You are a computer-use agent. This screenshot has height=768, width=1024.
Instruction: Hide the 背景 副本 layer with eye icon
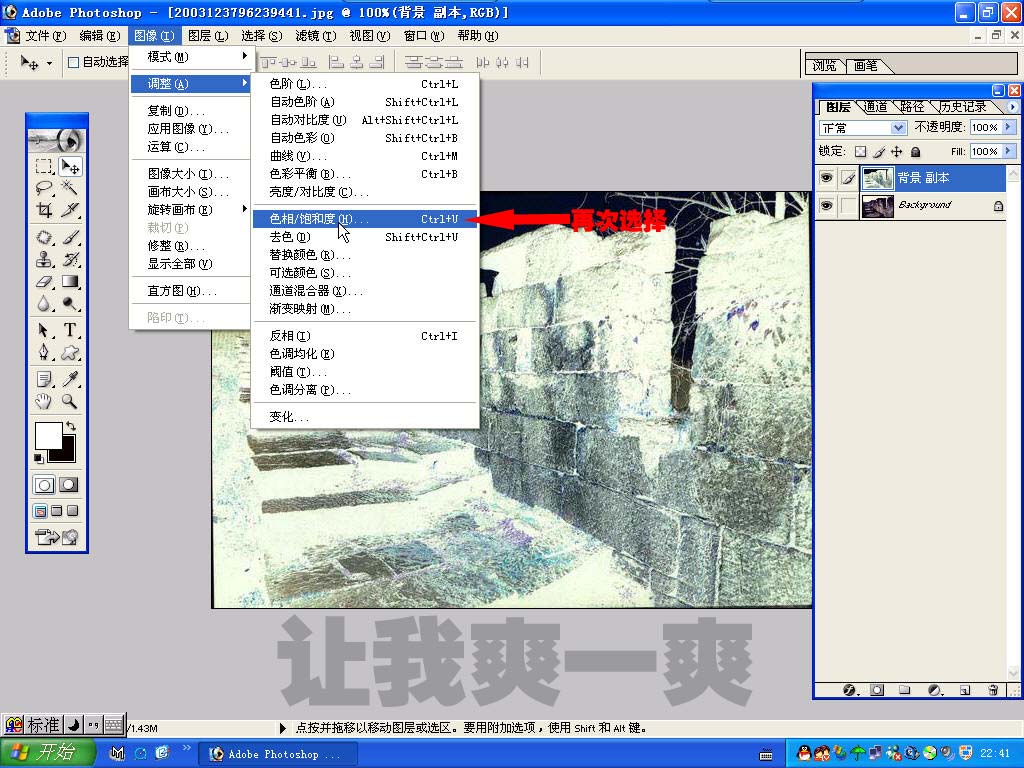coord(826,178)
